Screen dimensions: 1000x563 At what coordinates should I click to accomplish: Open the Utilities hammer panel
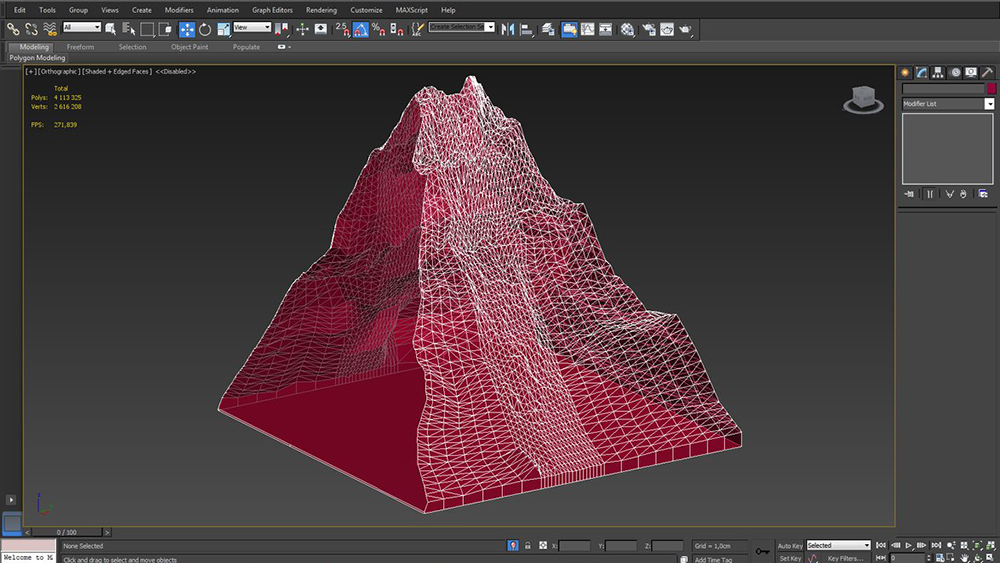point(987,73)
